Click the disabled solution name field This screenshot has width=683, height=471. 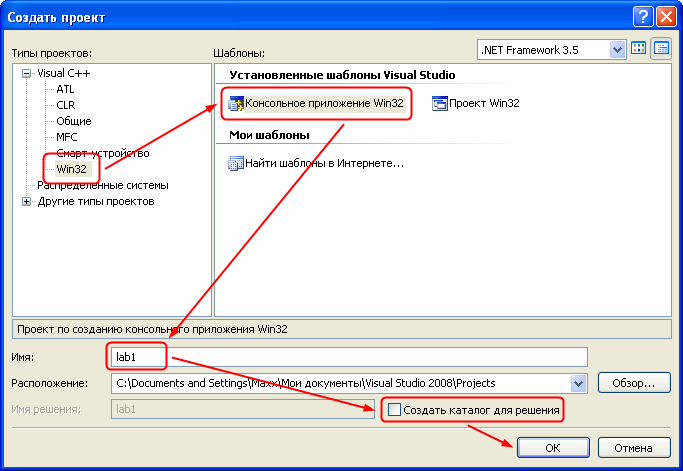point(243,410)
